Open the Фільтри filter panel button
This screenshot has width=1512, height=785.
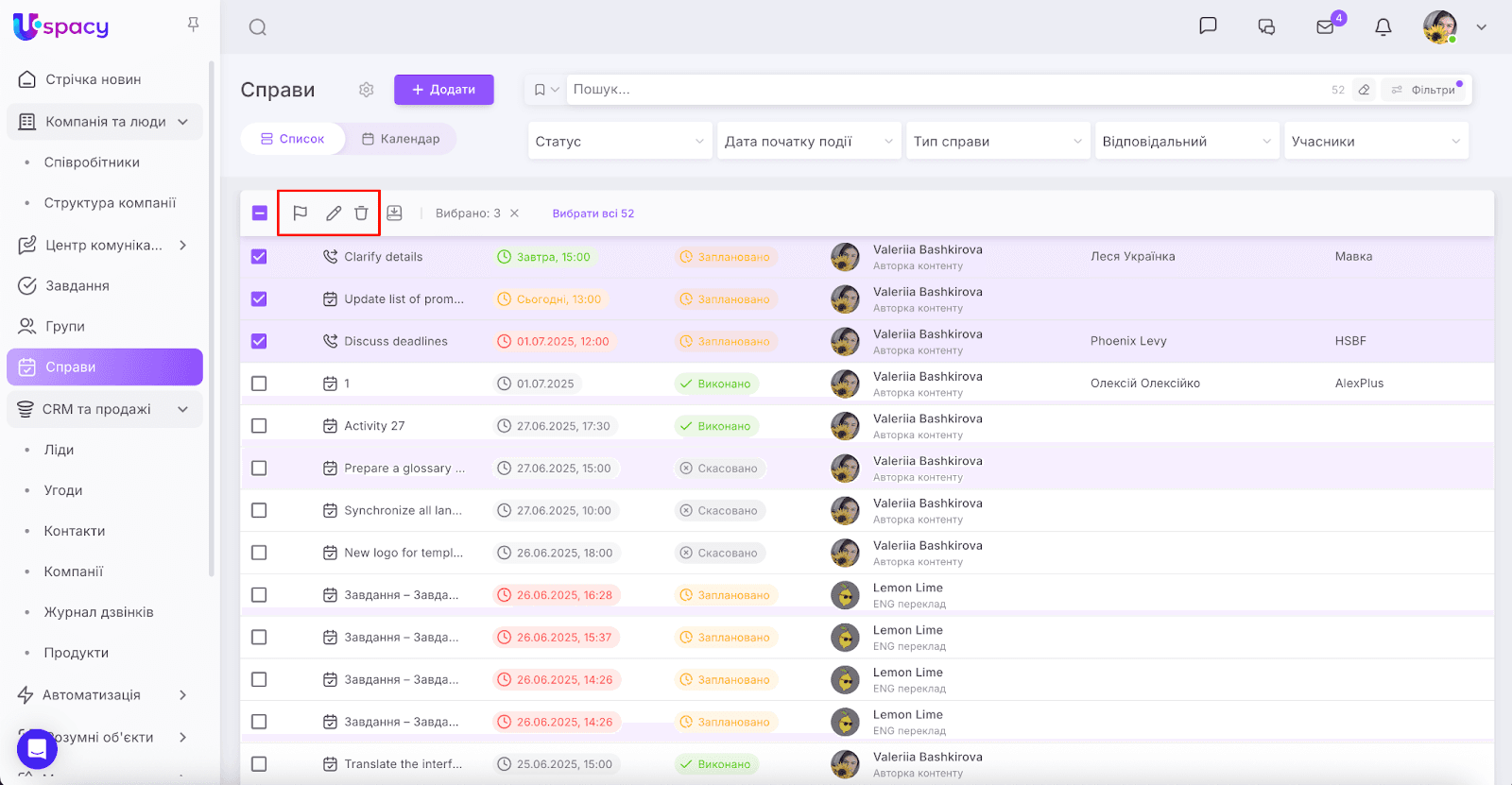[x=1424, y=90]
